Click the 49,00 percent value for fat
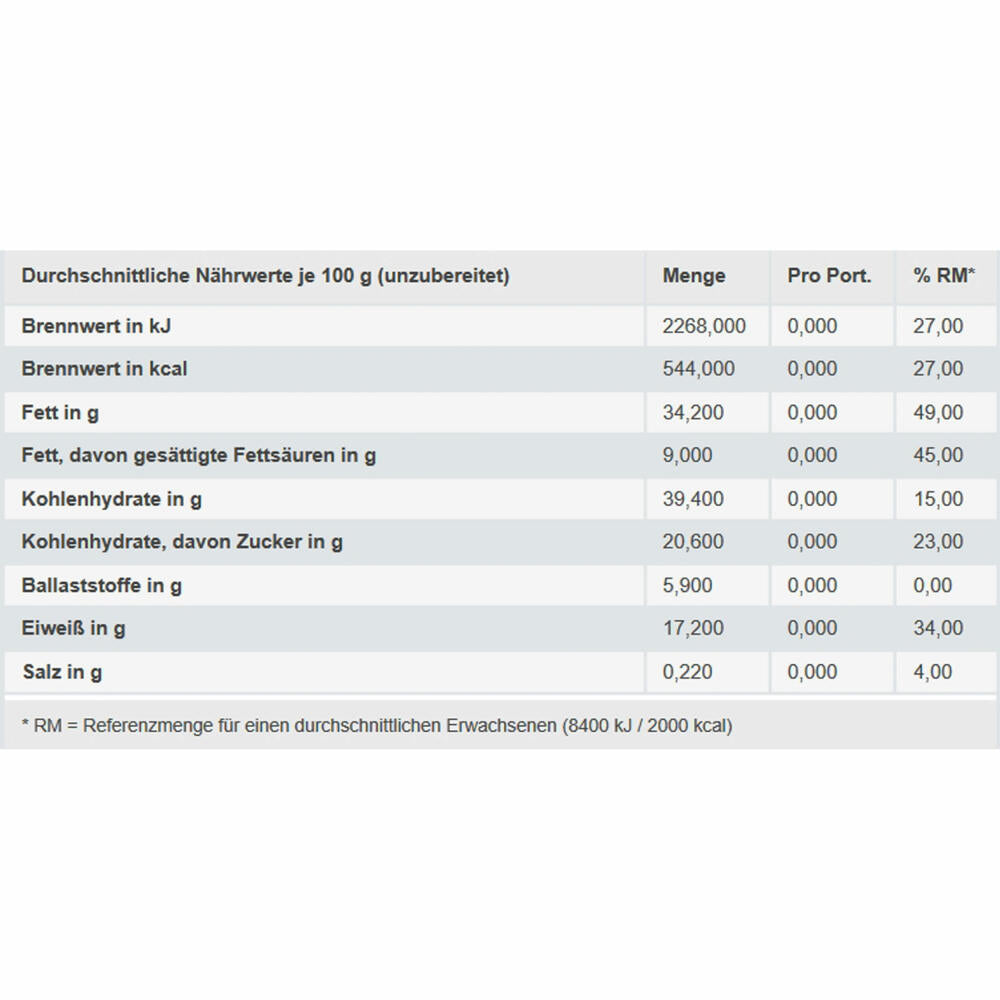 tap(938, 413)
